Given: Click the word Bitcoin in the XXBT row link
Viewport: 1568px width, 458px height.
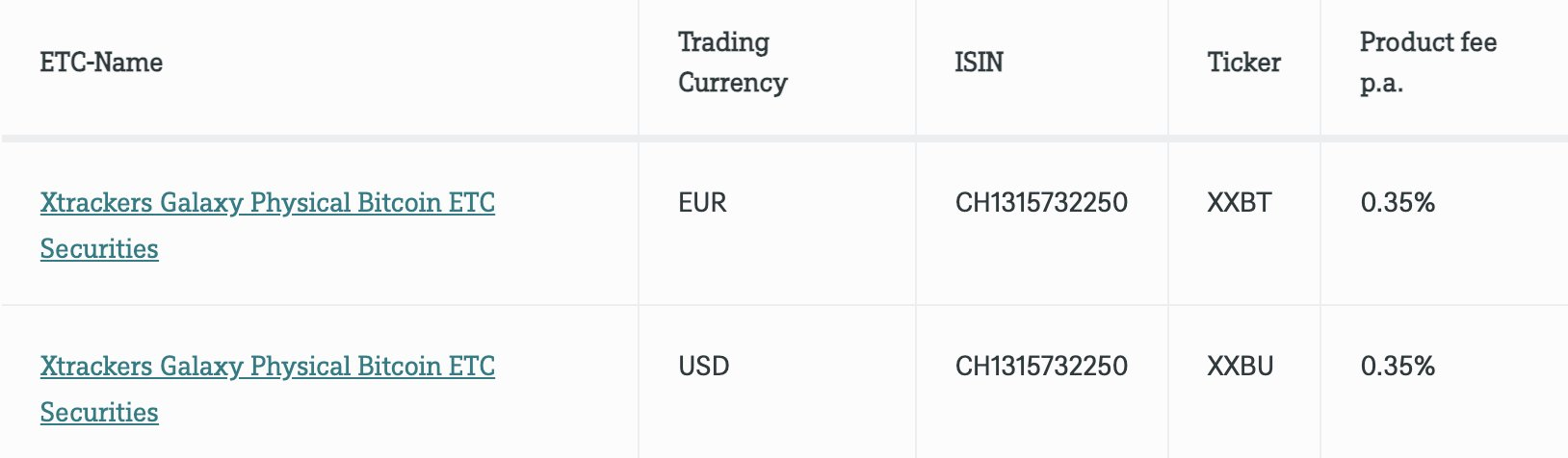Looking at the screenshot, I should pos(398,203).
